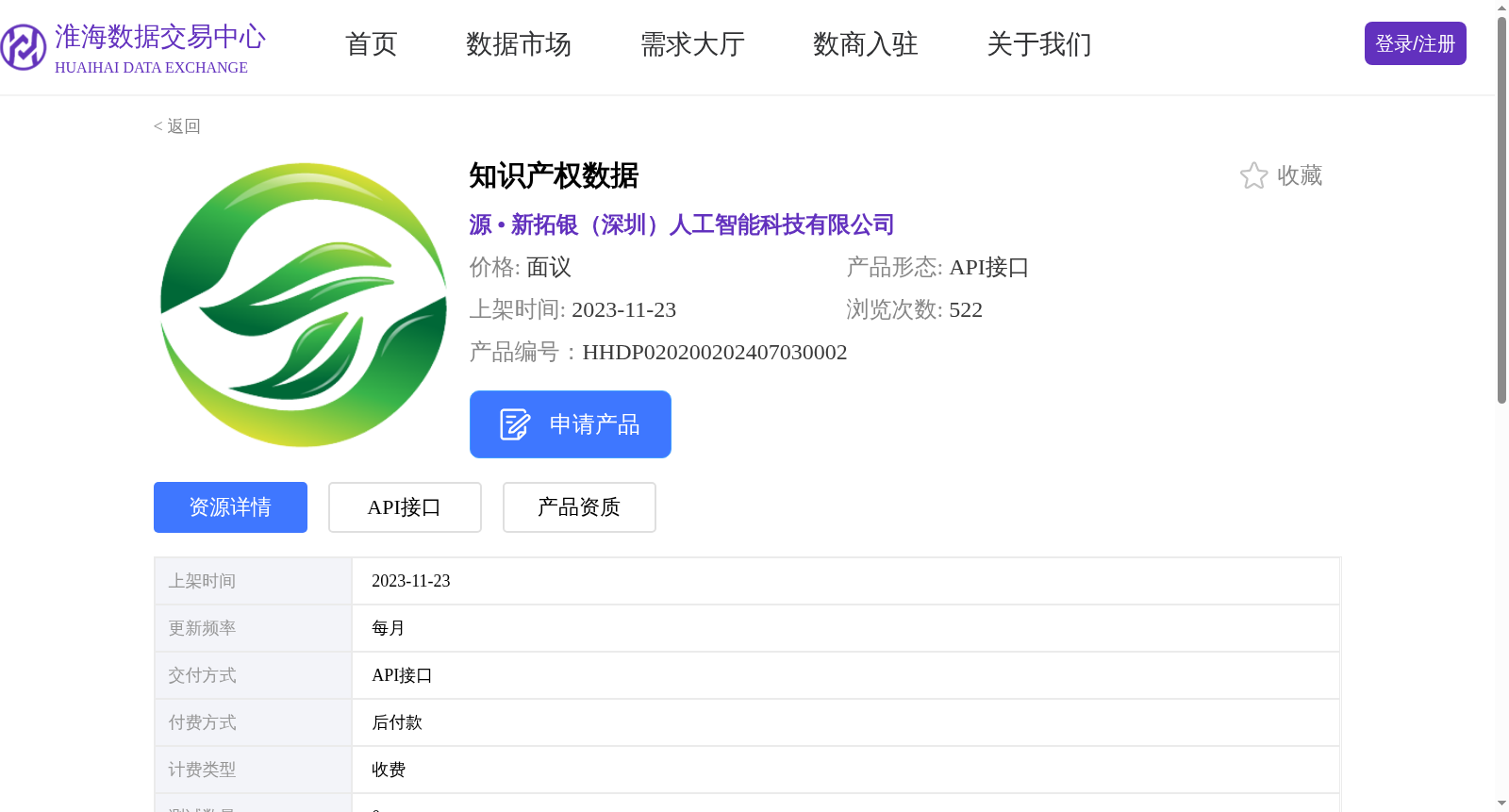Click the 收藏 label
This screenshot has width=1509, height=812.
(x=1300, y=175)
